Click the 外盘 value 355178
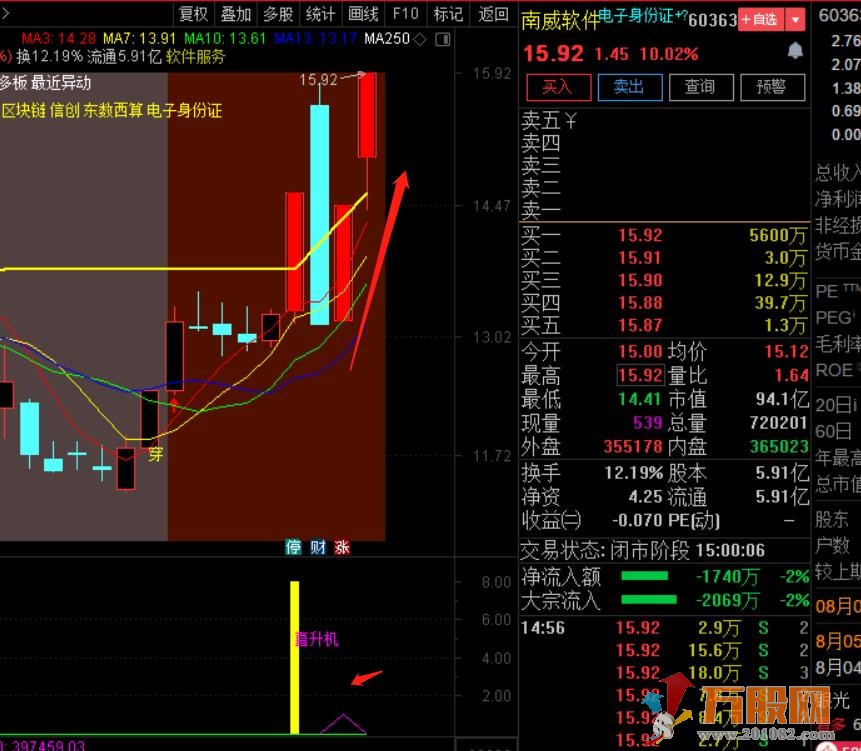 (x=633, y=446)
